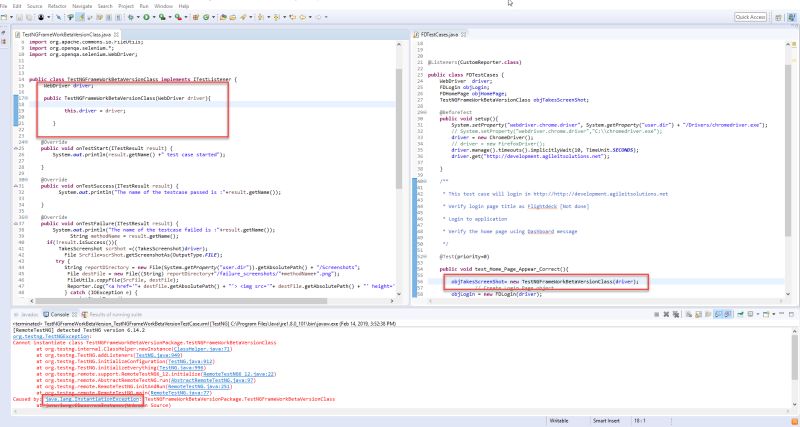Open the File menu

[x=4, y=6]
